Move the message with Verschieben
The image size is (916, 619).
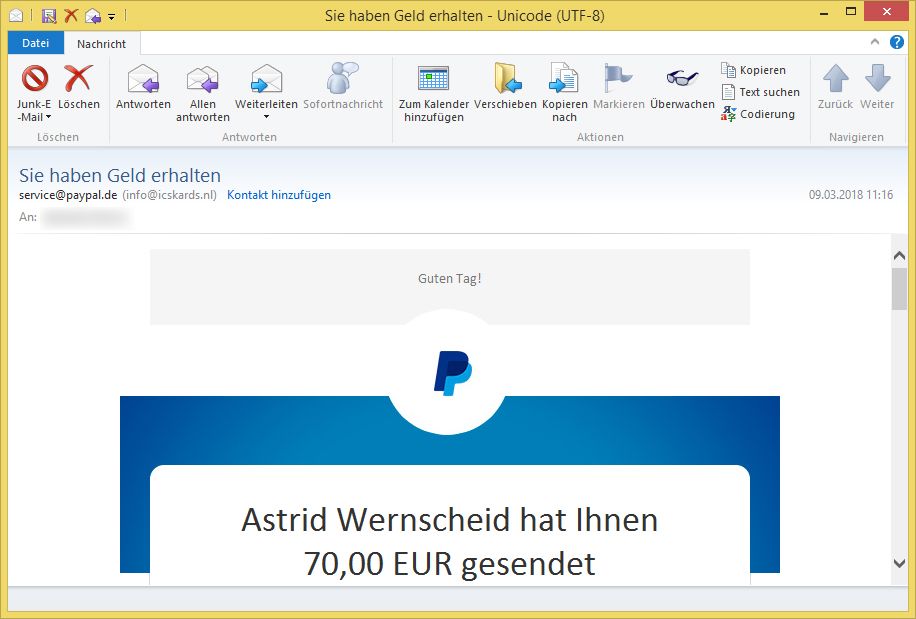tap(505, 88)
